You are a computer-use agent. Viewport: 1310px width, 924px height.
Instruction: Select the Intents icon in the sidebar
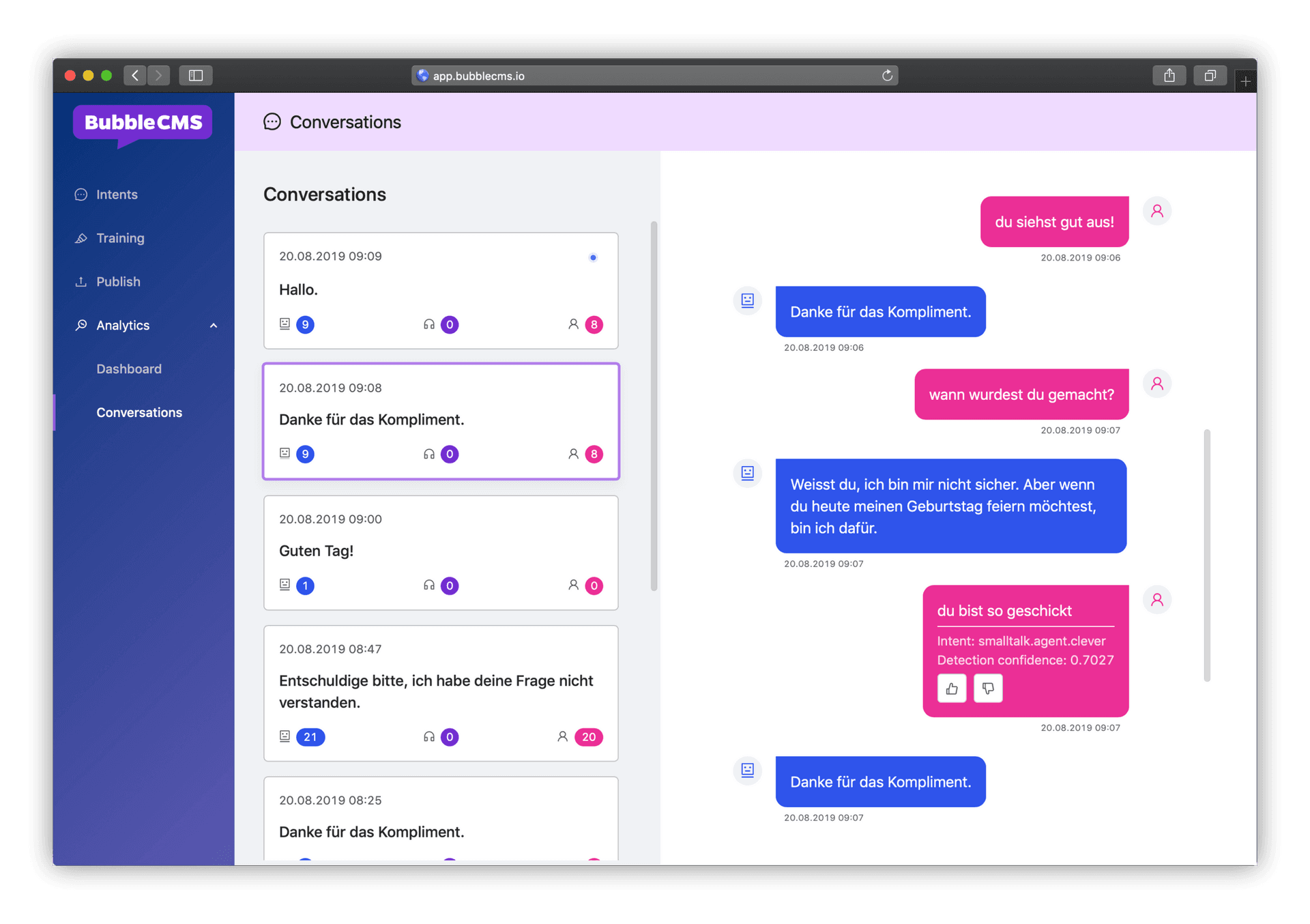(x=80, y=194)
